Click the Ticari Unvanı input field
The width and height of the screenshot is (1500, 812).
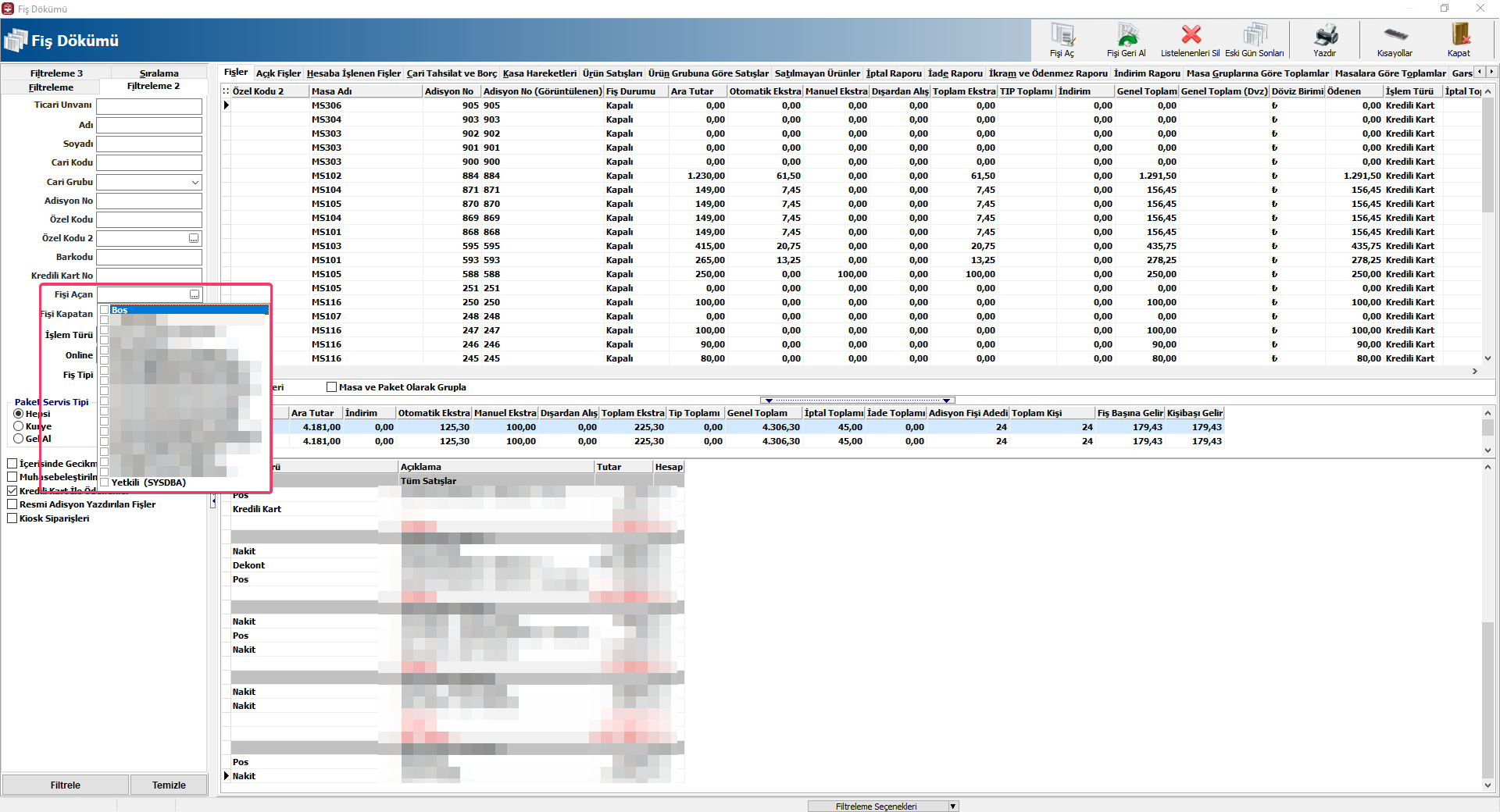pos(148,106)
